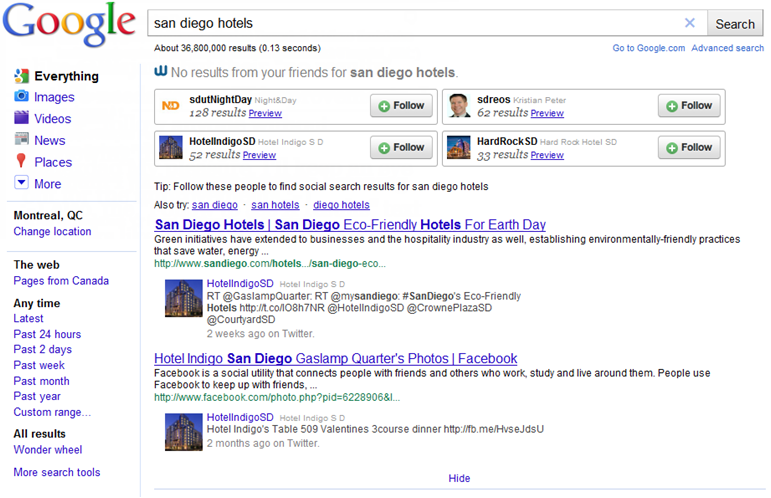Click the News newspaper icon

[21, 139]
